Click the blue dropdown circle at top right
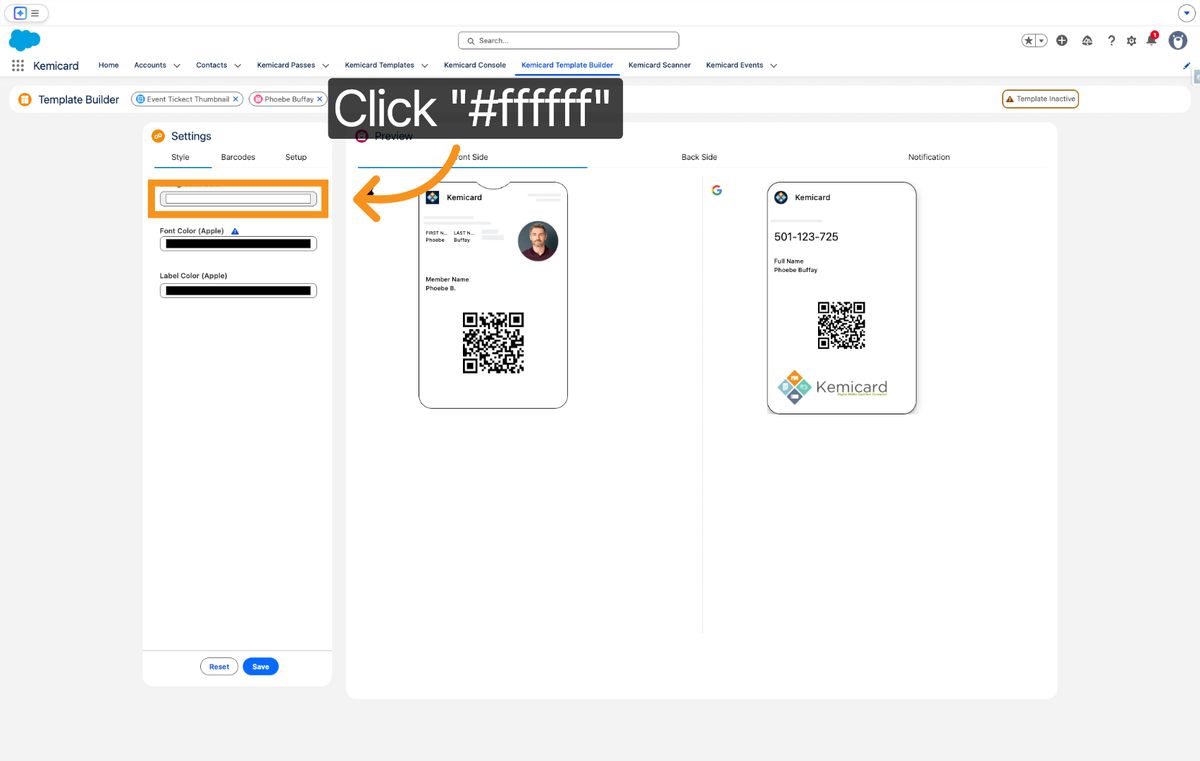 tap(1187, 13)
